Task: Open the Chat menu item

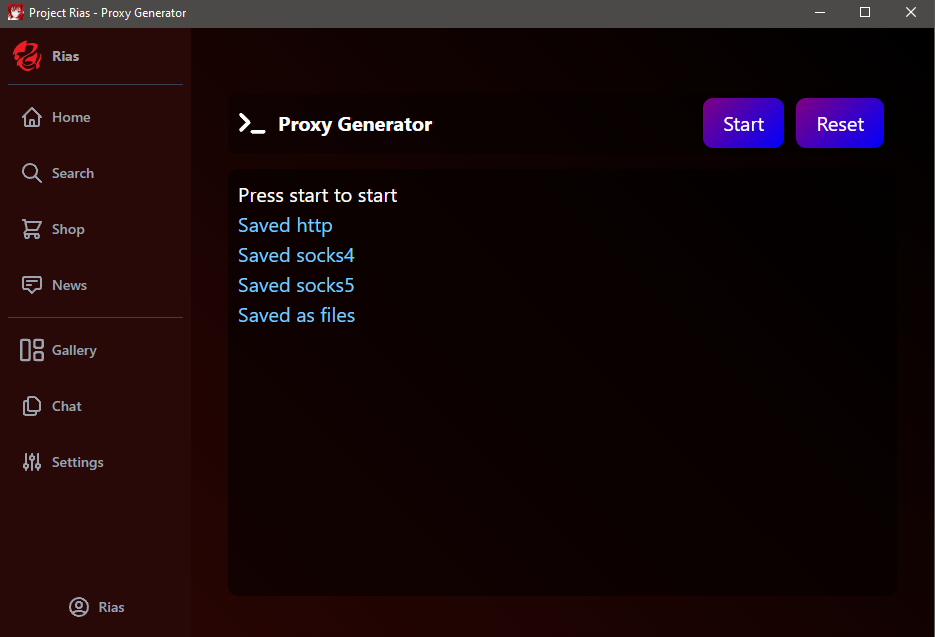Action: tap(66, 406)
